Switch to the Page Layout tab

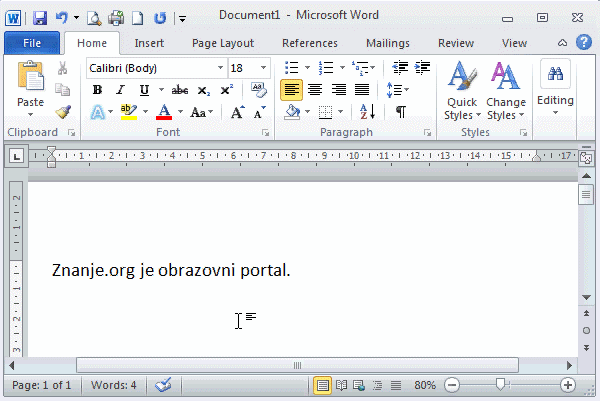[x=223, y=43]
